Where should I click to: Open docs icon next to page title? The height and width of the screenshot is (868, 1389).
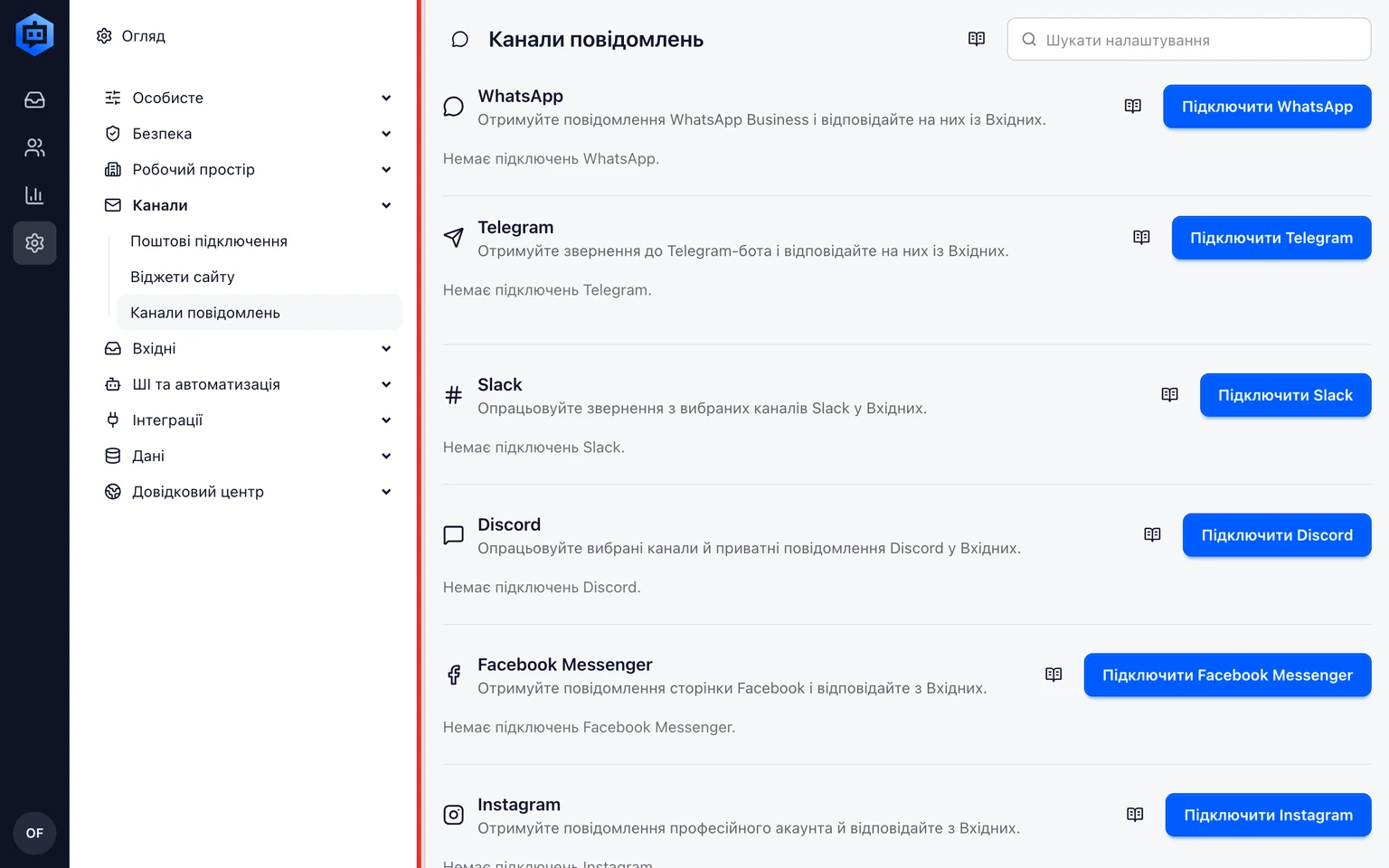click(977, 39)
